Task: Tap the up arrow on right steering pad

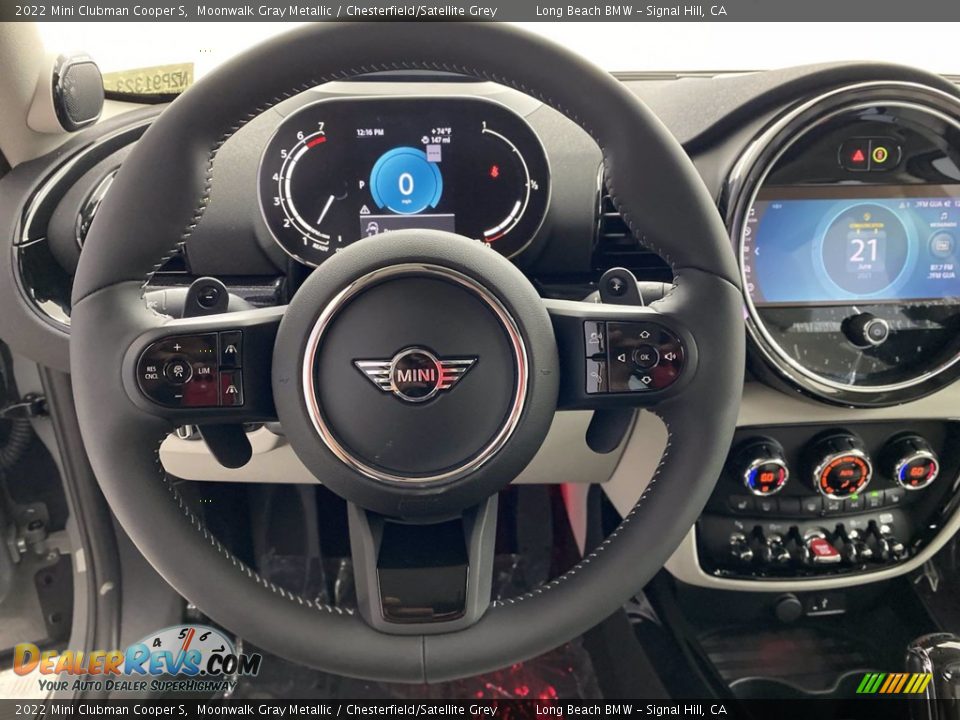Action: [x=645, y=334]
